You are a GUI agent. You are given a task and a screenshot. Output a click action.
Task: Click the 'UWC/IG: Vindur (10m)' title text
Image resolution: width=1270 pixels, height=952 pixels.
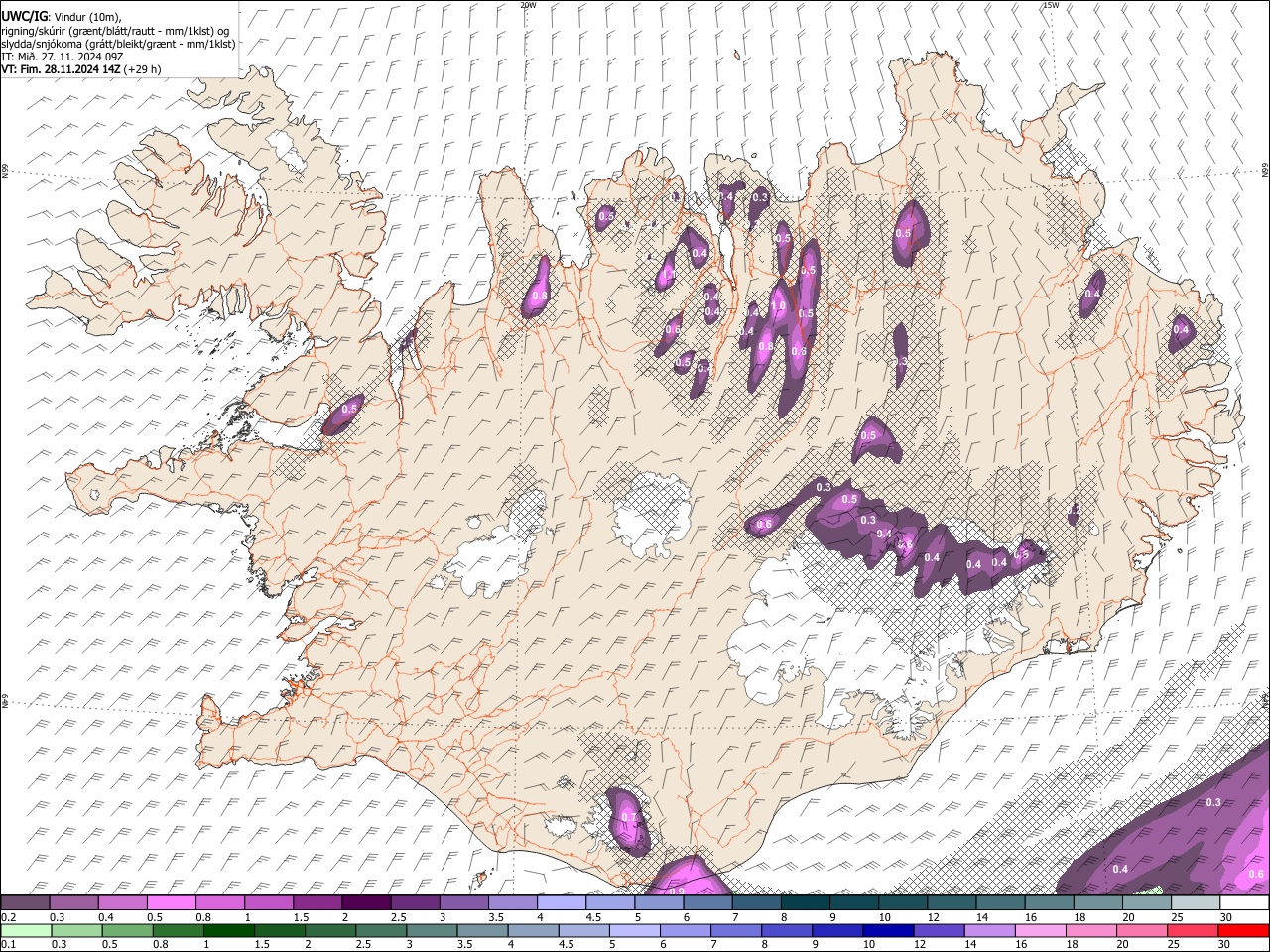coord(61,16)
